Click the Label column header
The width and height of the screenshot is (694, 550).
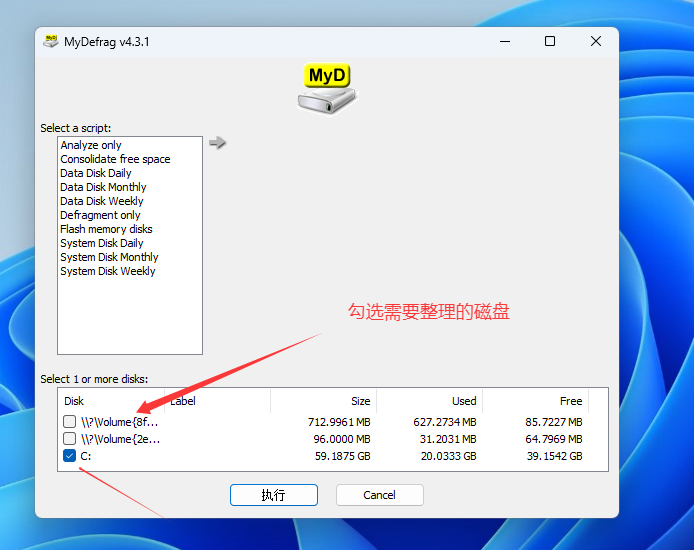tap(217, 401)
